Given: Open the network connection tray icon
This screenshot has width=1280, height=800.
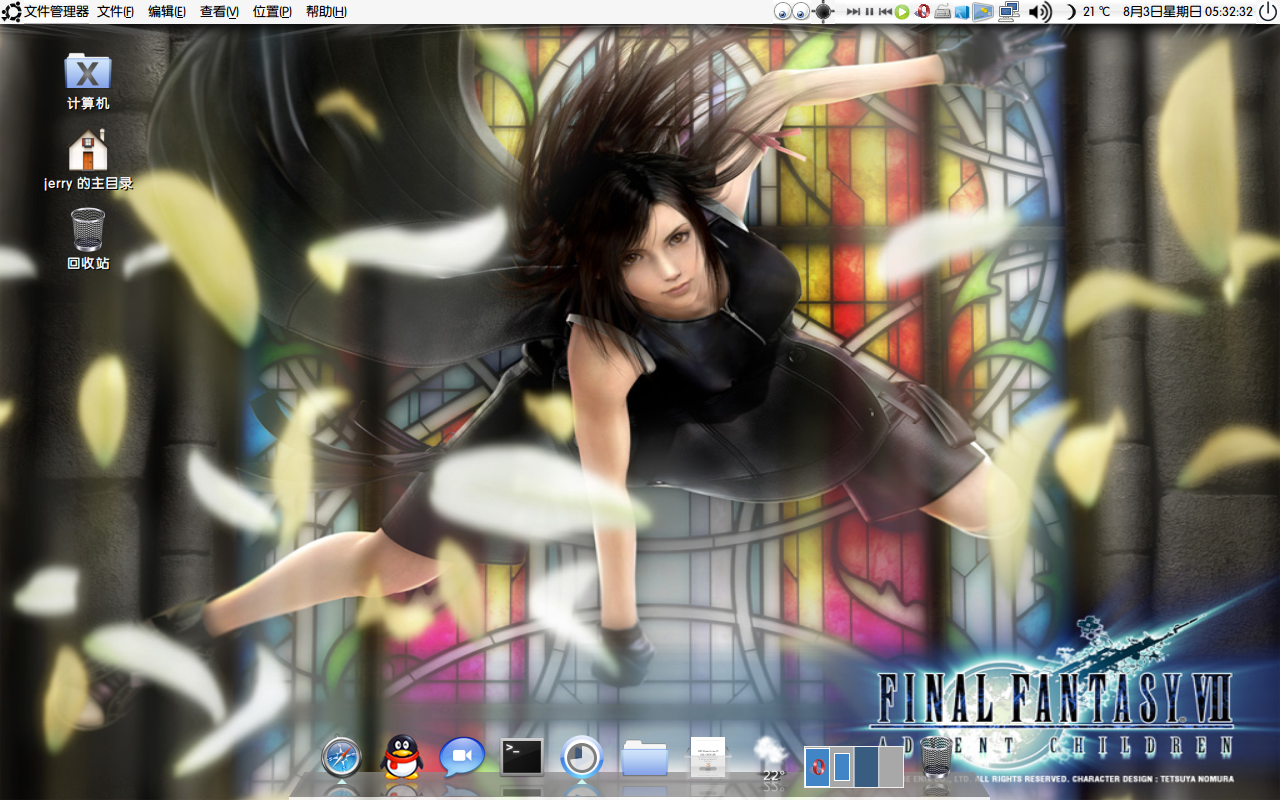Looking at the screenshot, I should [1009, 12].
